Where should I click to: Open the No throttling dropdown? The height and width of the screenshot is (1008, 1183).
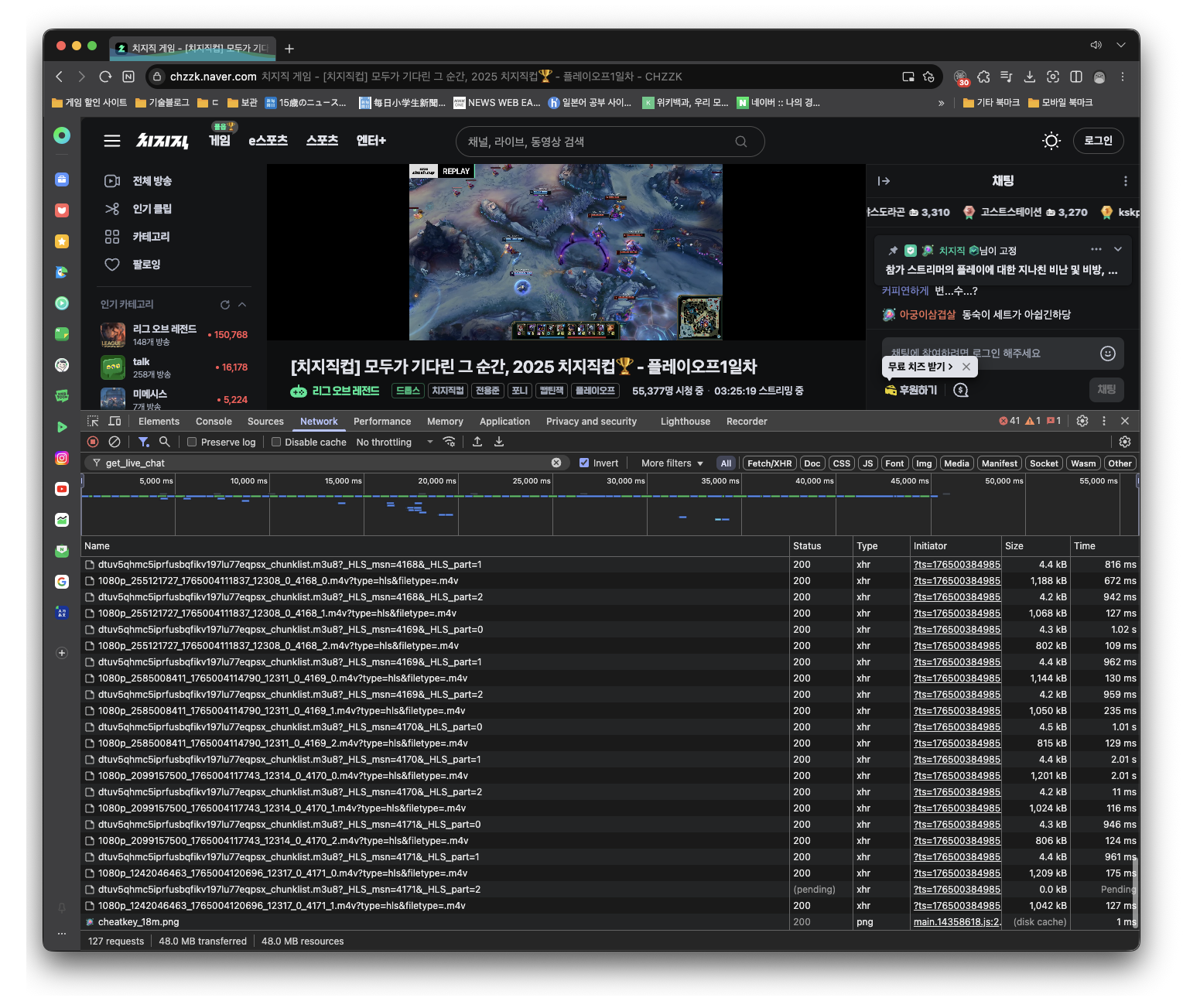pos(395,442)
